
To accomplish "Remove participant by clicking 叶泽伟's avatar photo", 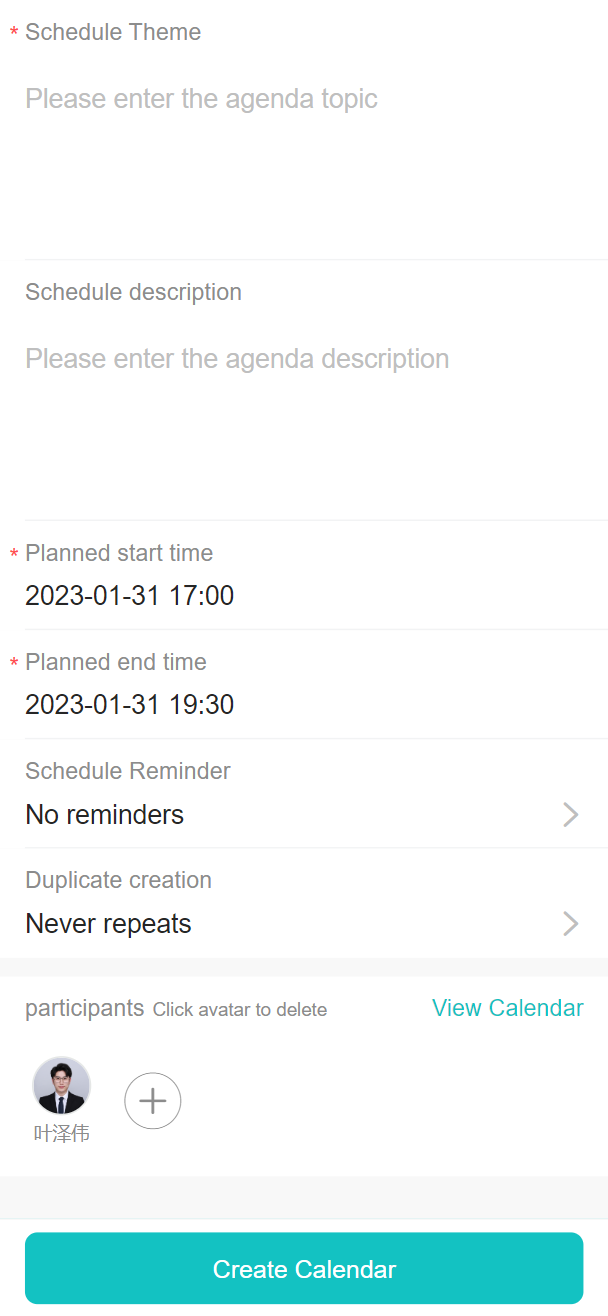I will 62,1086.
